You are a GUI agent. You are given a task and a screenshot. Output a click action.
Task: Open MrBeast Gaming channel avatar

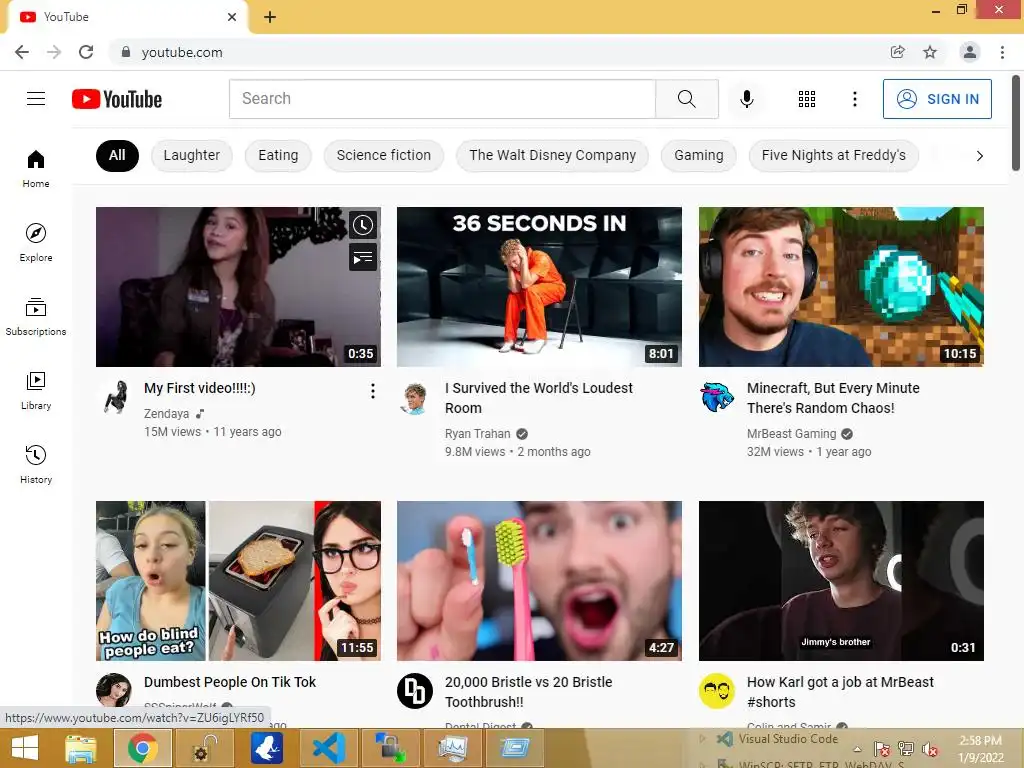pyautogui.click(x=716, y=396)
